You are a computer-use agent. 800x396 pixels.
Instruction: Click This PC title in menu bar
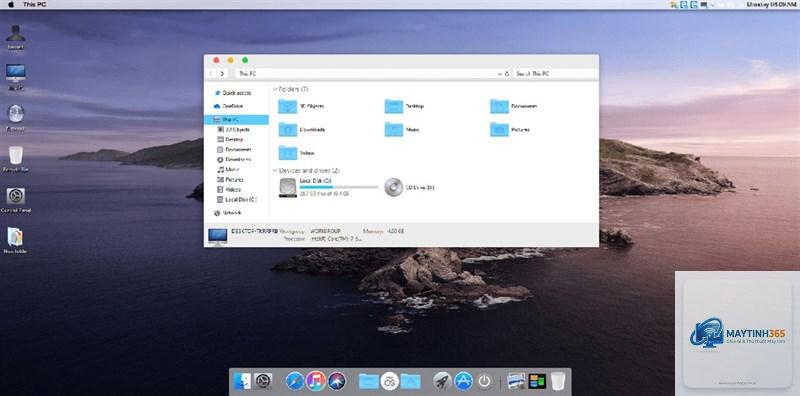pyautogui.click(x=34, y=4)
